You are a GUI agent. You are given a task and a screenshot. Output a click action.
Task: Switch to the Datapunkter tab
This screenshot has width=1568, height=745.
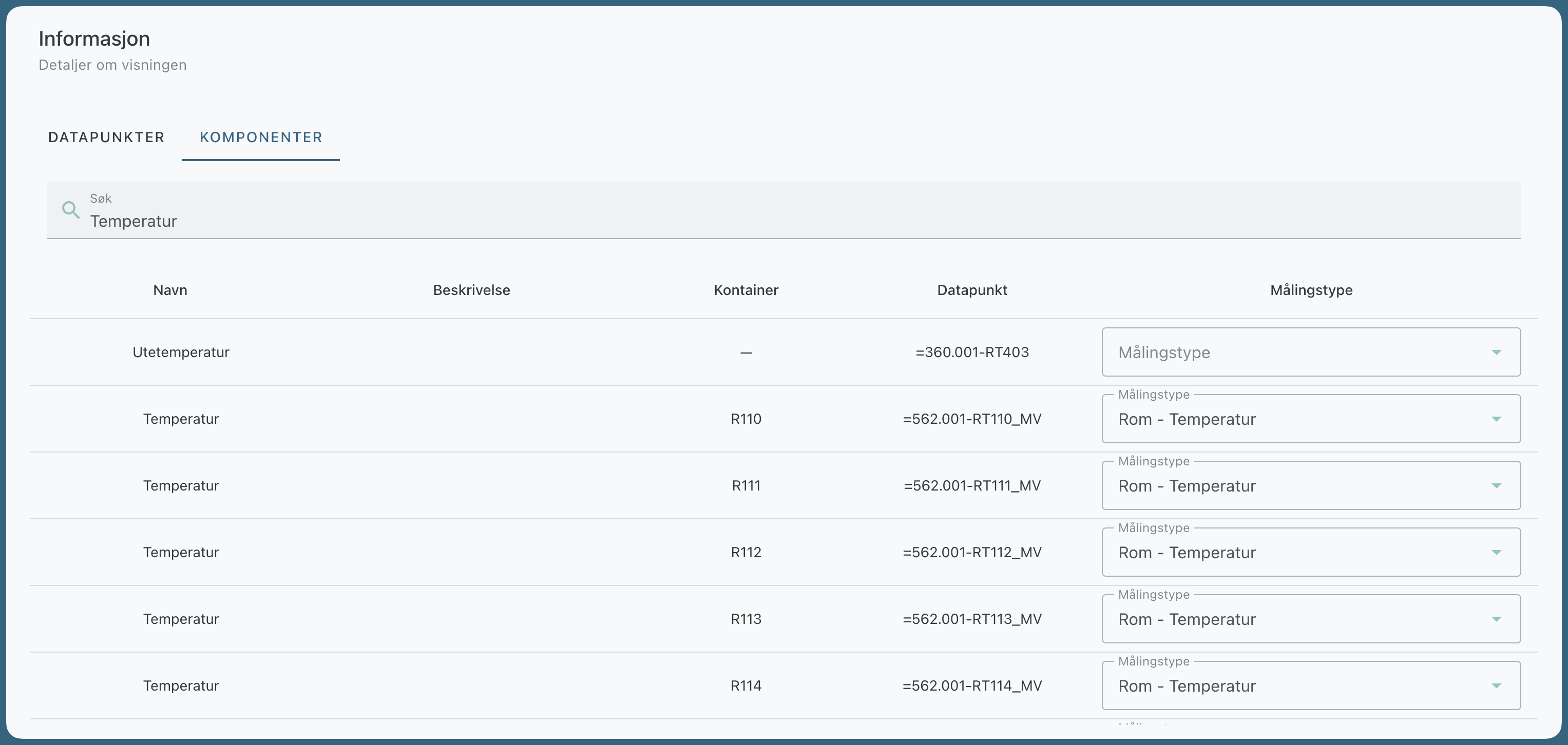pyautogui.click(x=106, y=138)
